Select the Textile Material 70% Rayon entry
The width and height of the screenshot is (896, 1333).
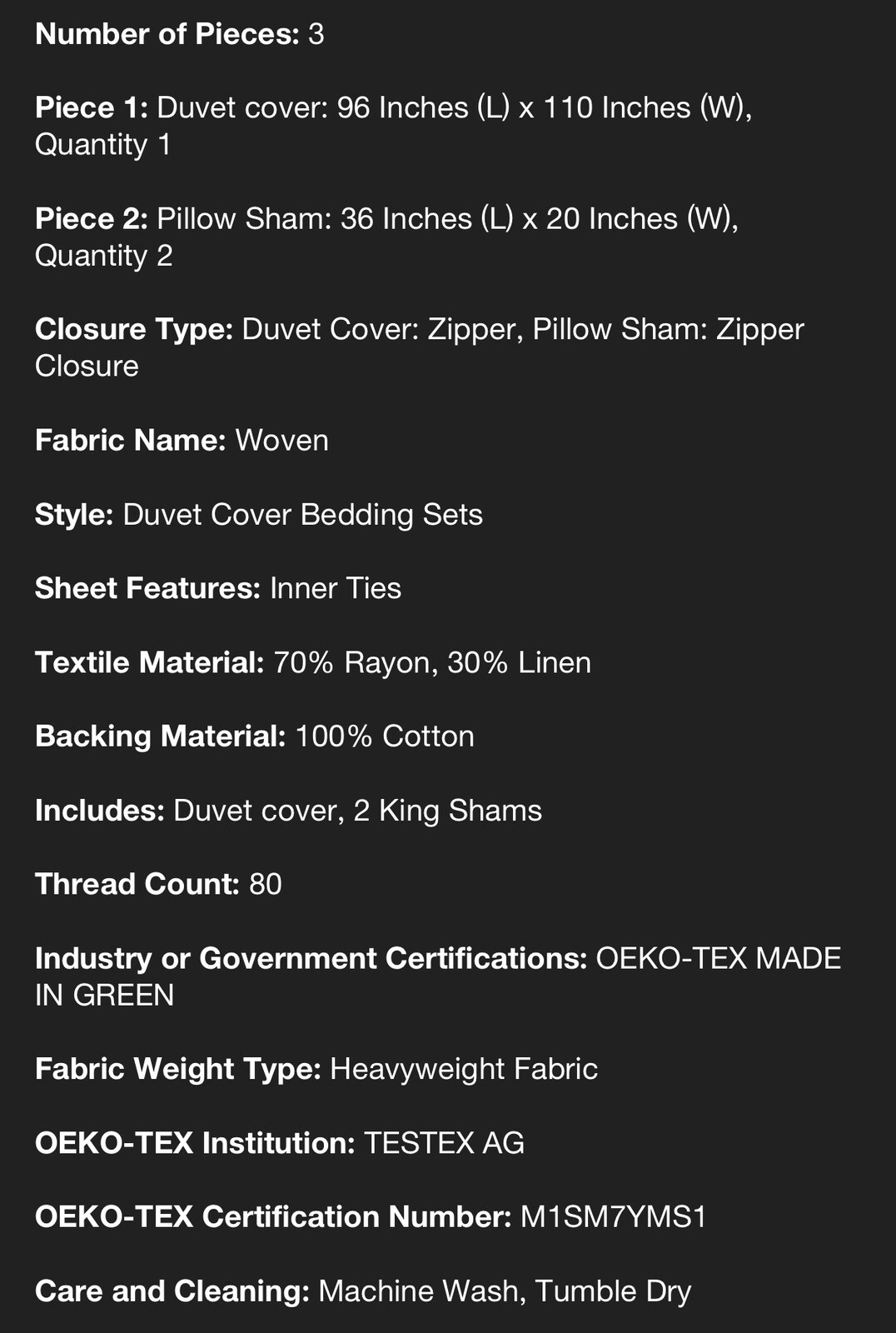pyautogui.click(x=313, y=662)
